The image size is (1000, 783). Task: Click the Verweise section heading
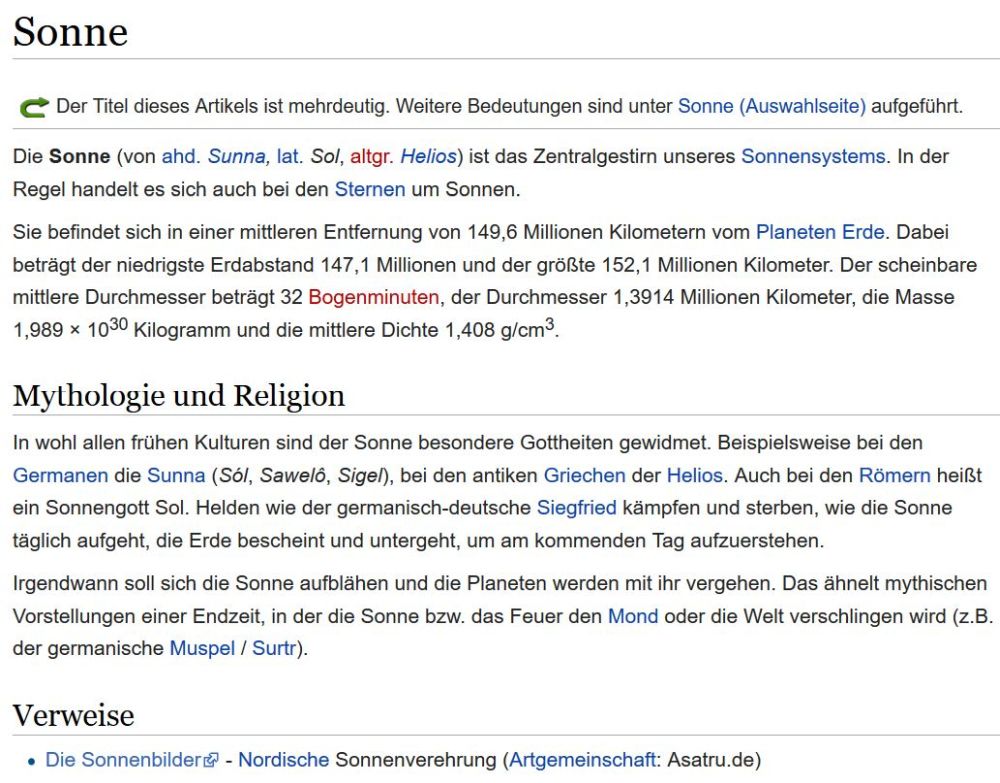click(73, 715)
